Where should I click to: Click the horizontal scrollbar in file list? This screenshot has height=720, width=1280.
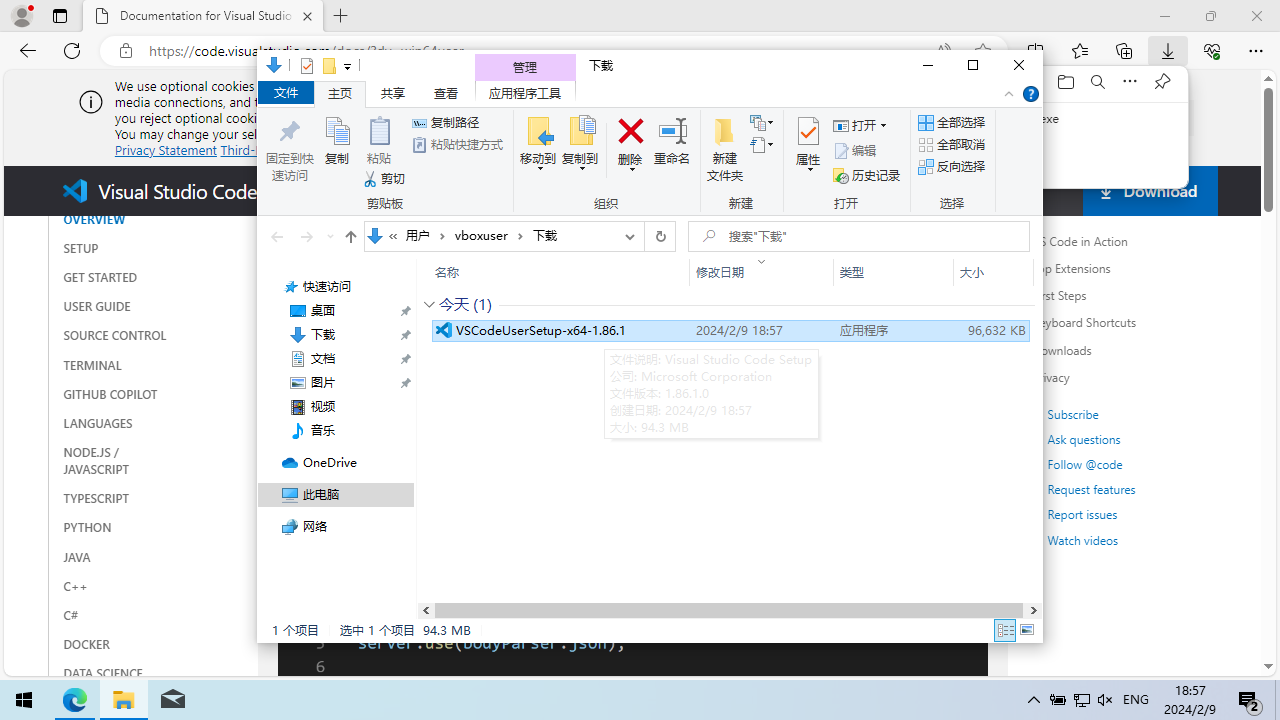click(729, 610)
